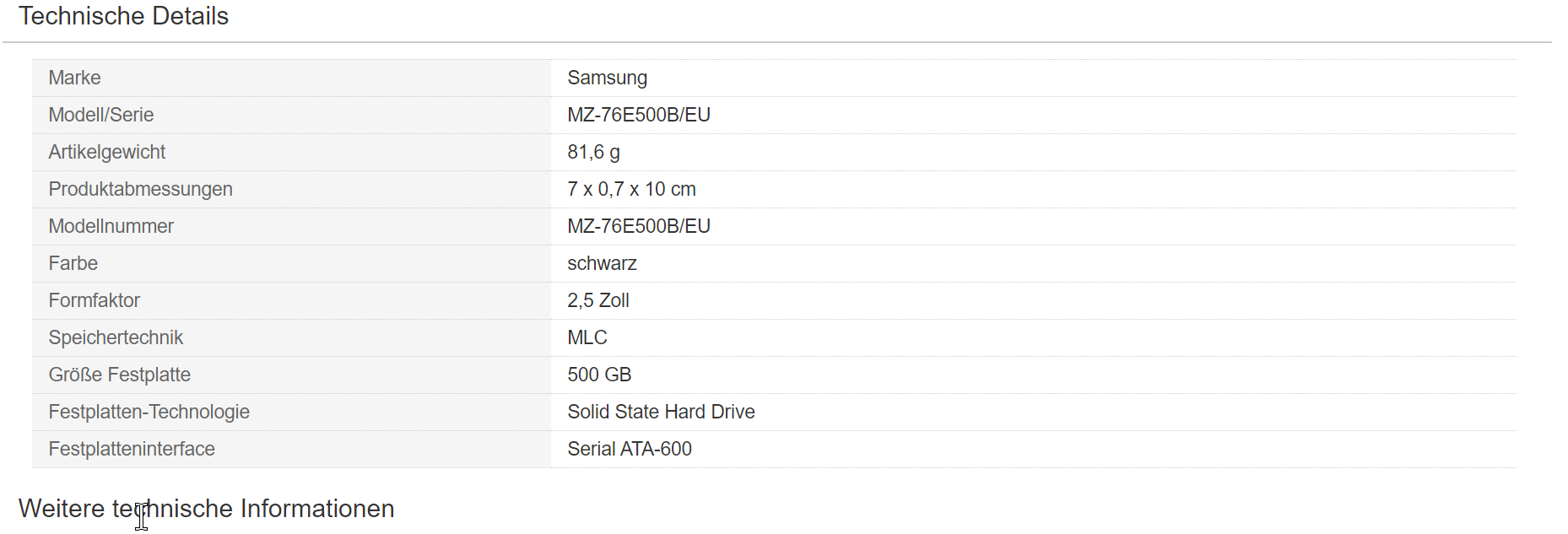This screenshot has height=534, width=1568.
Task: Click the "Marke" row label
Action: click(x=74, y=78)
